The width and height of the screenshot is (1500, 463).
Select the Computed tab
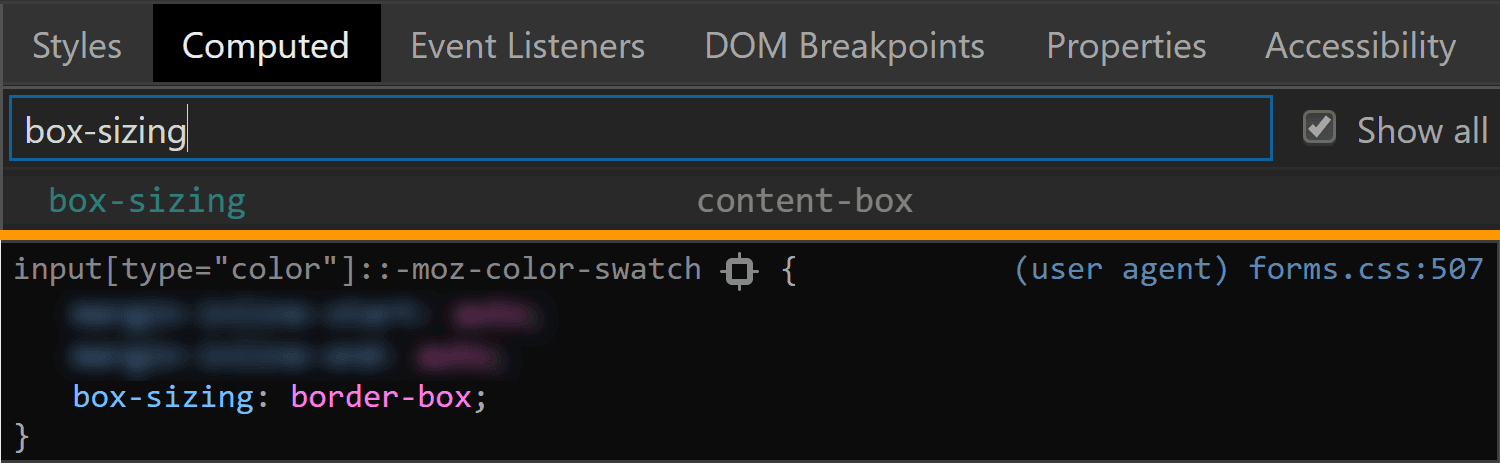pyautogui.click(x=266, y=46)
